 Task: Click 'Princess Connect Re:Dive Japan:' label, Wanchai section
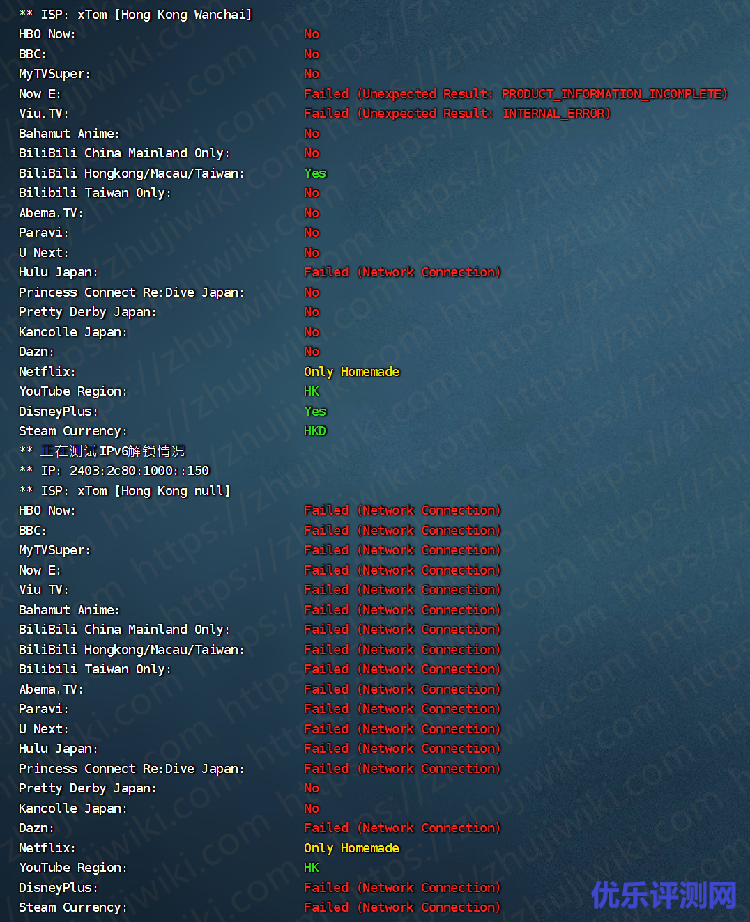(x=132, y=292)
